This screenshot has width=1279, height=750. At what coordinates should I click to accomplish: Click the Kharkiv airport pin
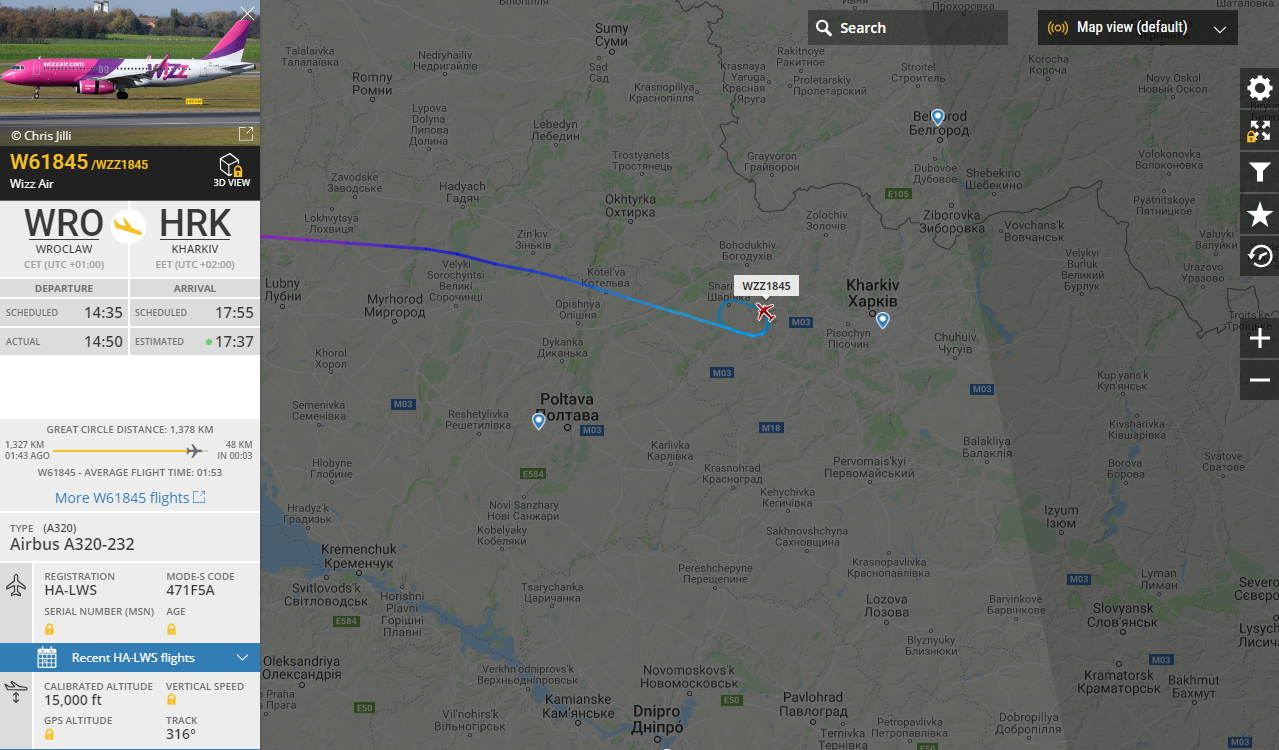click(883, 320)
